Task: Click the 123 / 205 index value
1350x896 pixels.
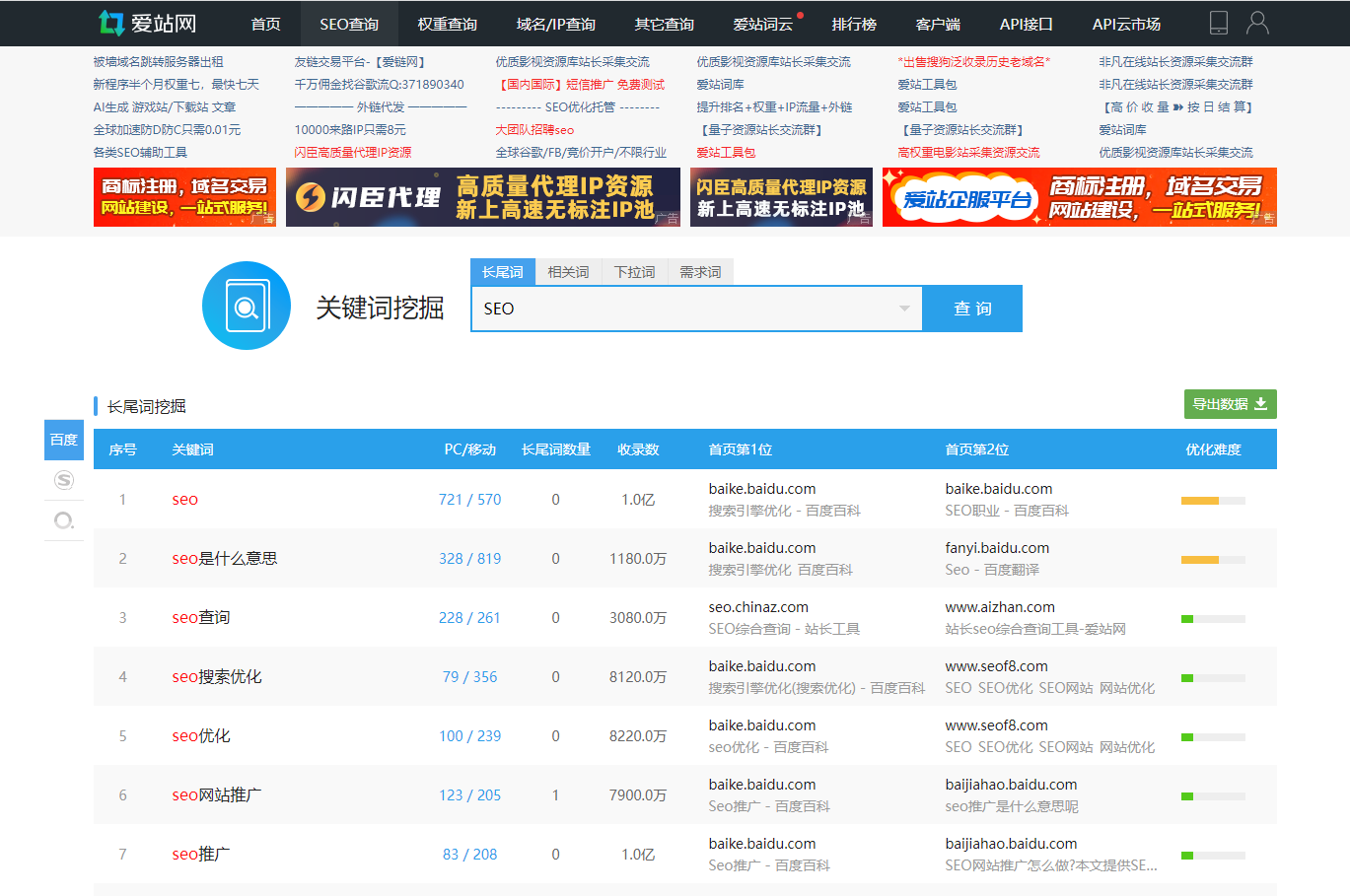Action: pos(469,795)
